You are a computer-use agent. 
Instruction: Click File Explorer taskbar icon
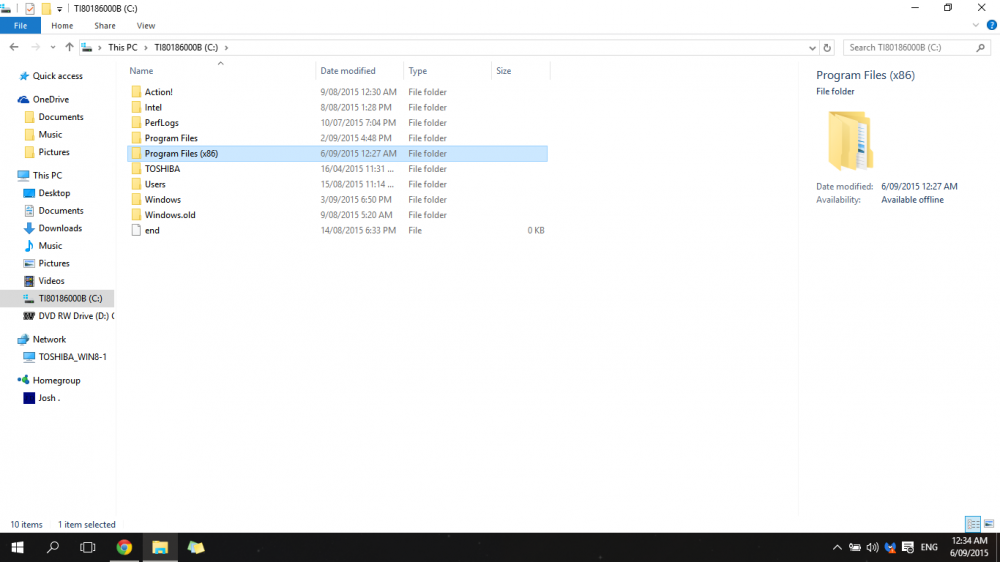pos(159,547)
